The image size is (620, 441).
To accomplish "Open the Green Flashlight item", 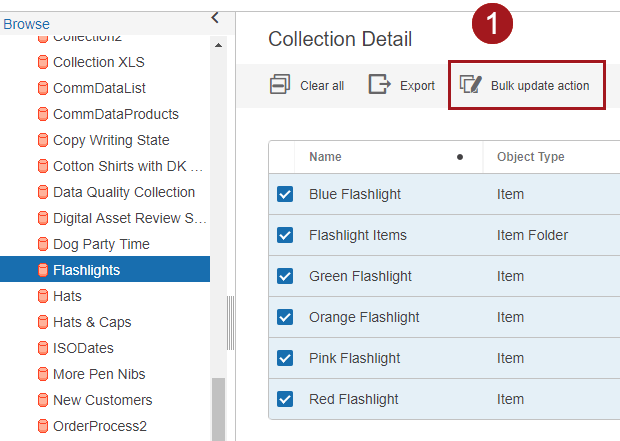I will pos(360,276).
